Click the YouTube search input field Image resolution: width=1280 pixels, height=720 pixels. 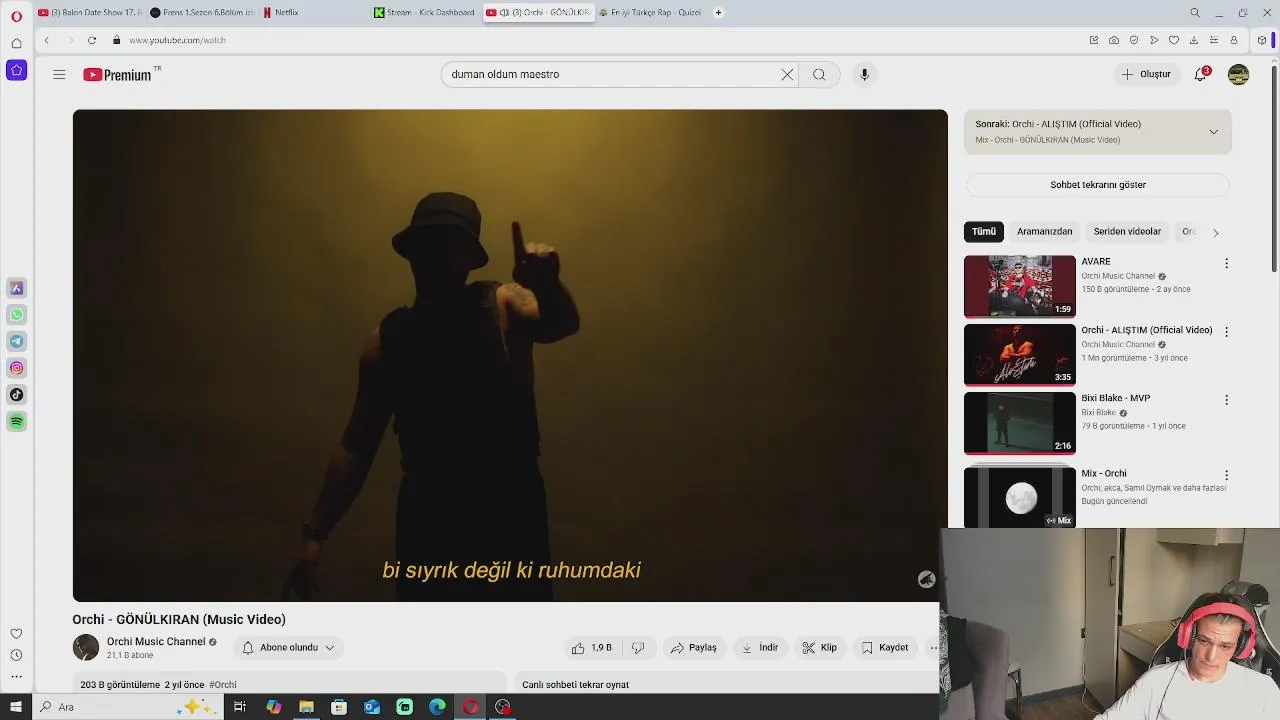pyautogui.click(x=610, y=74)
